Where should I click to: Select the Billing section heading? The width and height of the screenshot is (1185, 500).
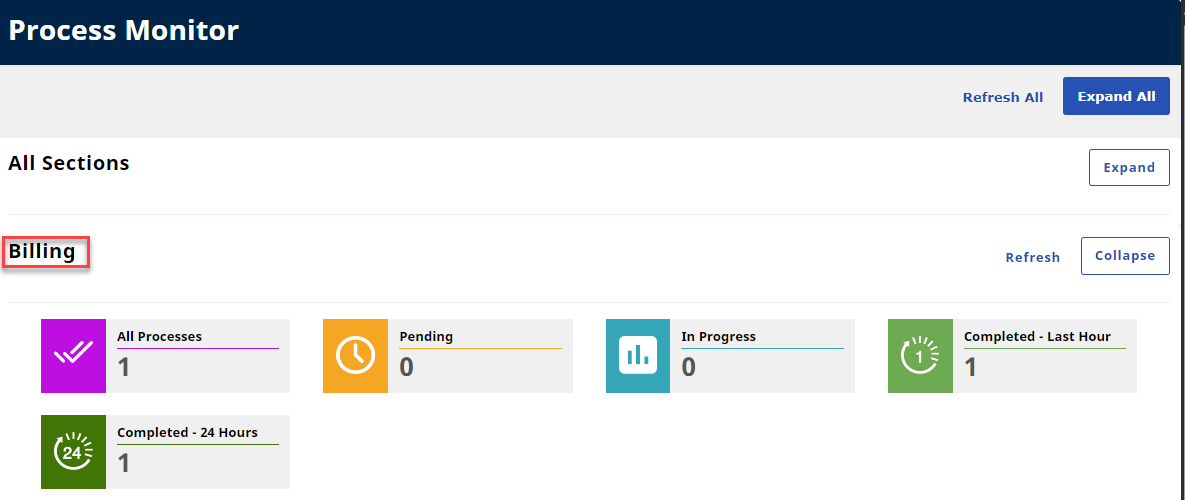(x=43, y=252)
